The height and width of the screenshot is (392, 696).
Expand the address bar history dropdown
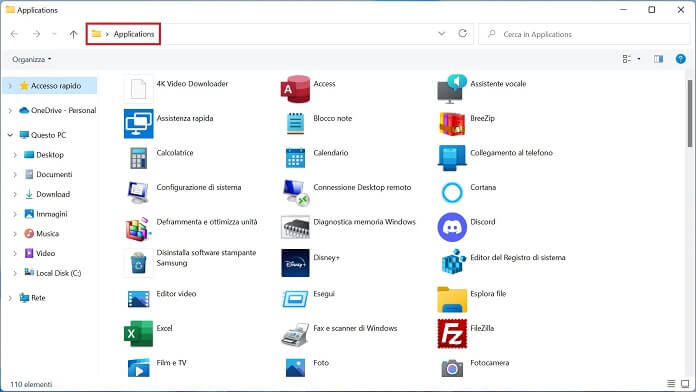[441, 34]
